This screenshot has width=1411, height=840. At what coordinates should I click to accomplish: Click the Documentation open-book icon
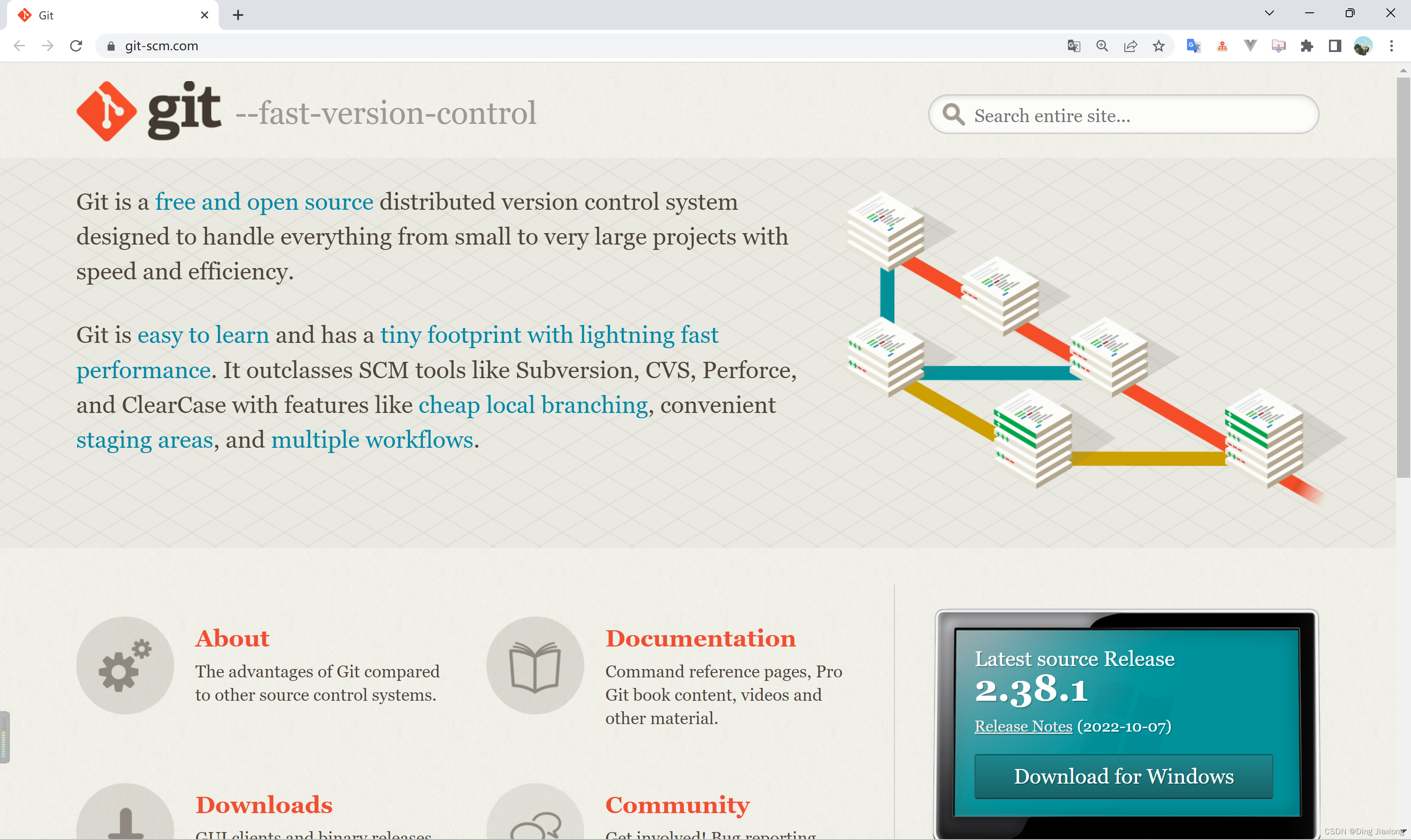point(535,665)
